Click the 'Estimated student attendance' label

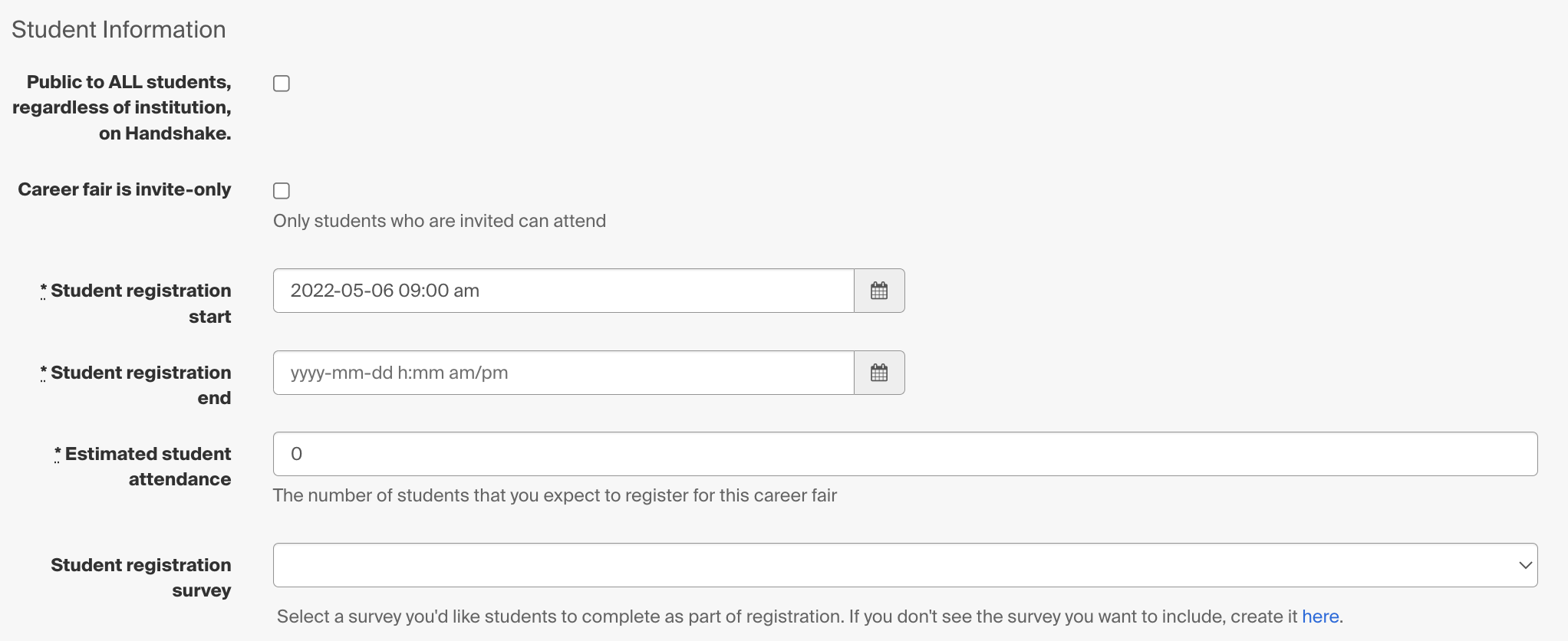click(144, 466)
